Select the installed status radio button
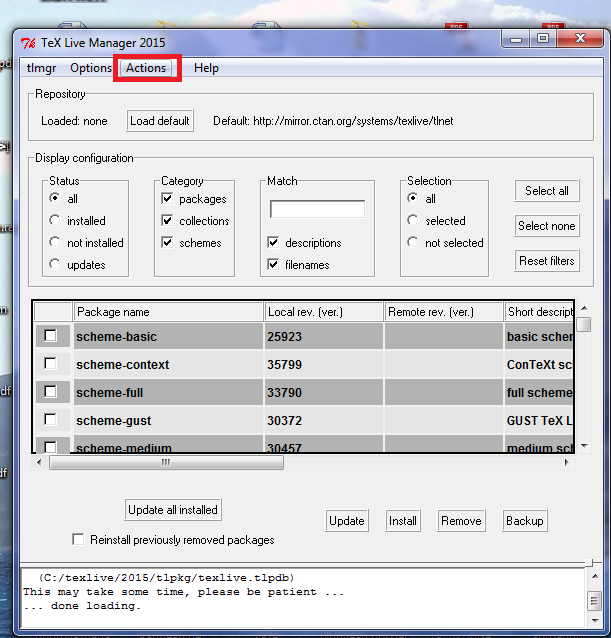This screenshot has height=638, width=611. tap(54, 221)
